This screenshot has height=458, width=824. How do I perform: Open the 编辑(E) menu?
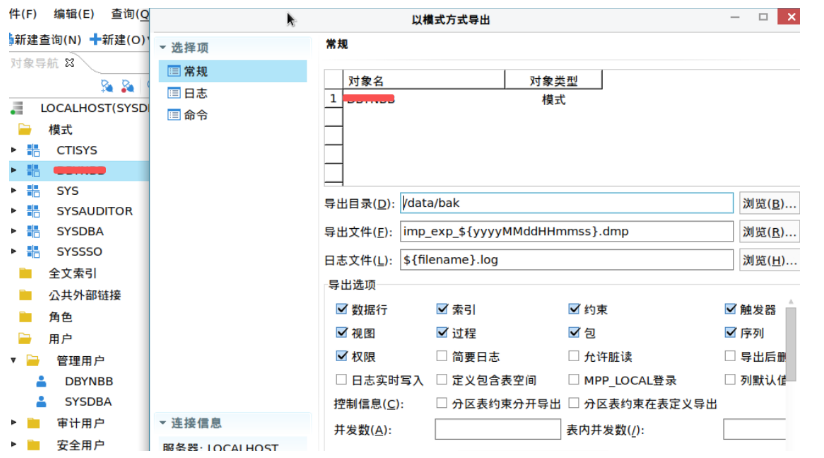point(73,14)
